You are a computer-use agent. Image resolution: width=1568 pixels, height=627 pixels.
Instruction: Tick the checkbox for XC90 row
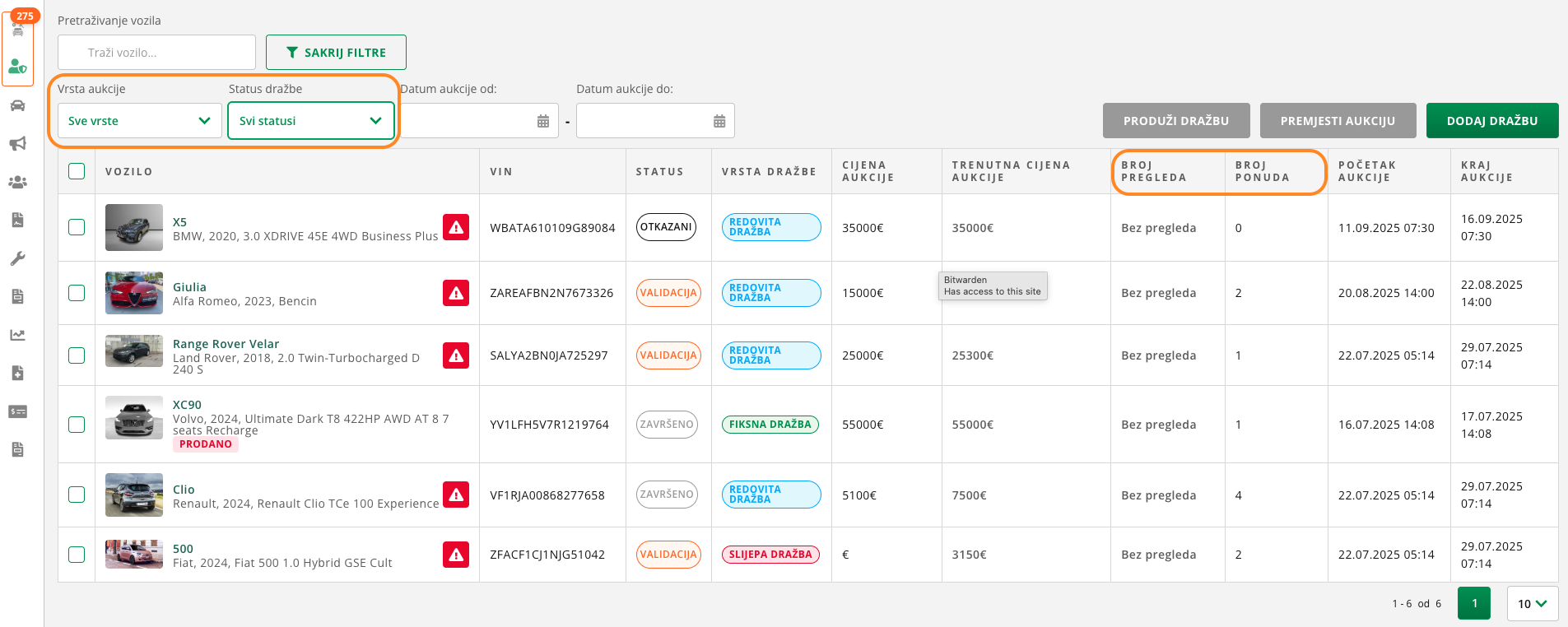(x=77, y=425)
